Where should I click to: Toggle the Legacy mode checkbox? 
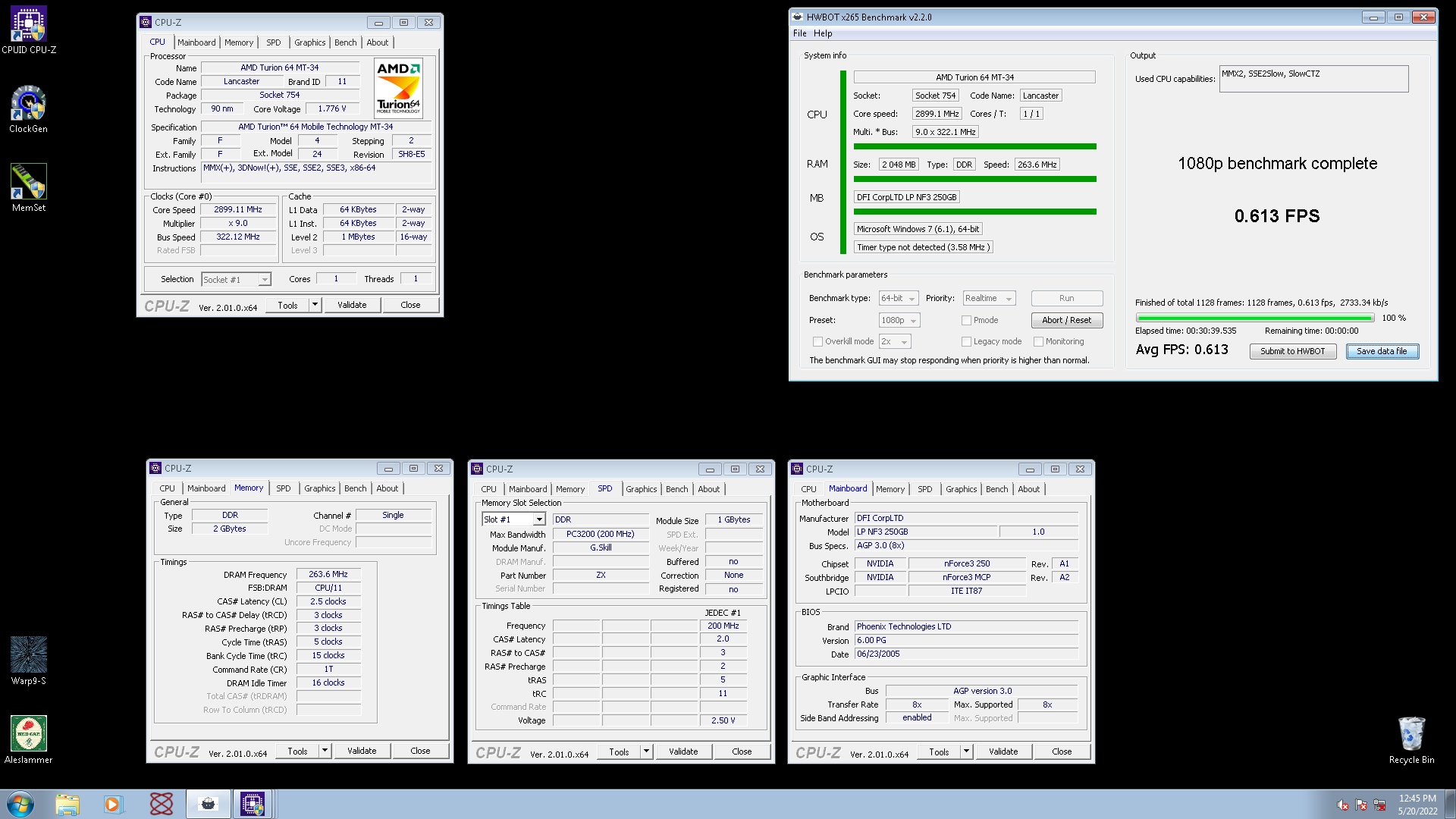[966, 341]
